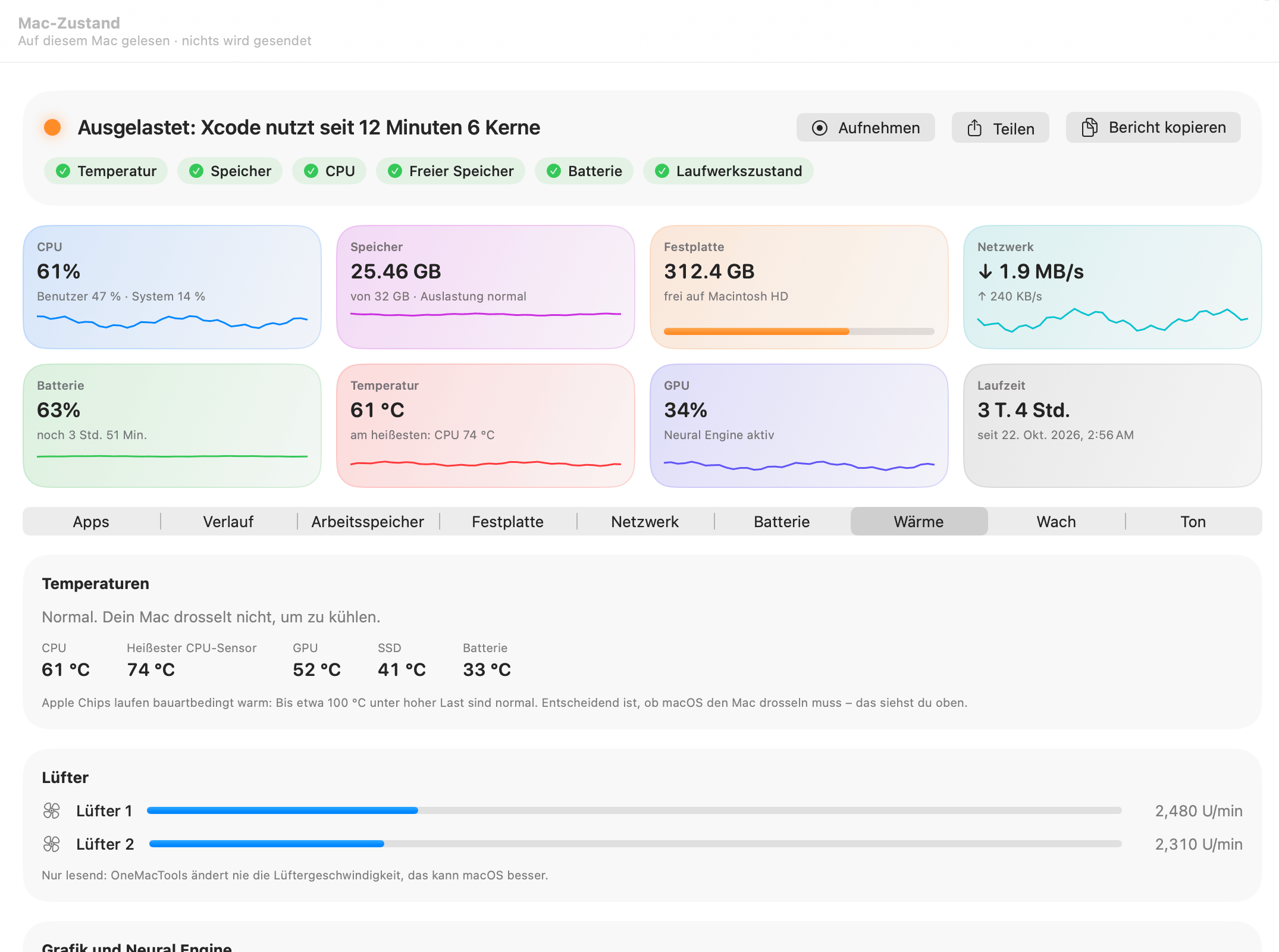
Task: Open the GPU 34% card
Action: coord(799,425)
